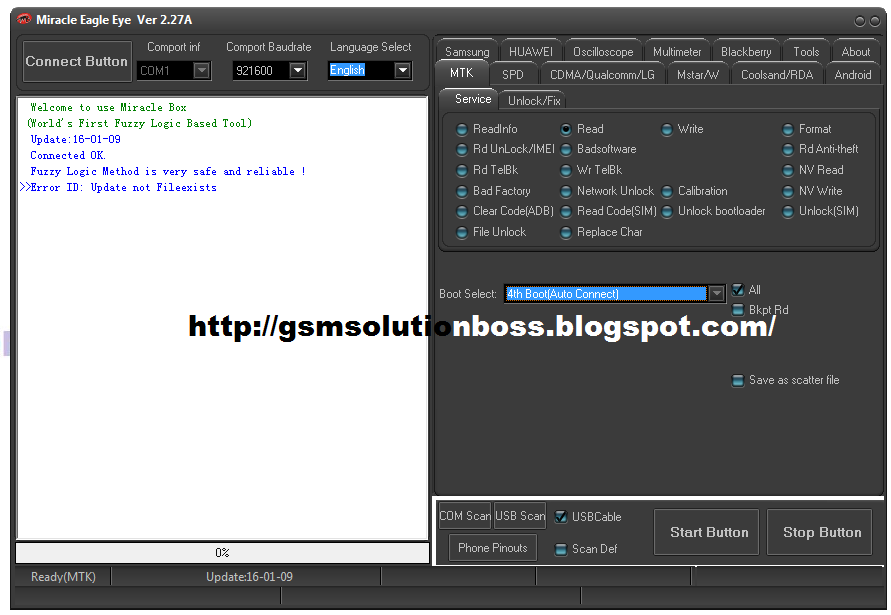Switch to the Blackberry tab
The width and height of the screenshot is (891, 615).
[746, 52]
